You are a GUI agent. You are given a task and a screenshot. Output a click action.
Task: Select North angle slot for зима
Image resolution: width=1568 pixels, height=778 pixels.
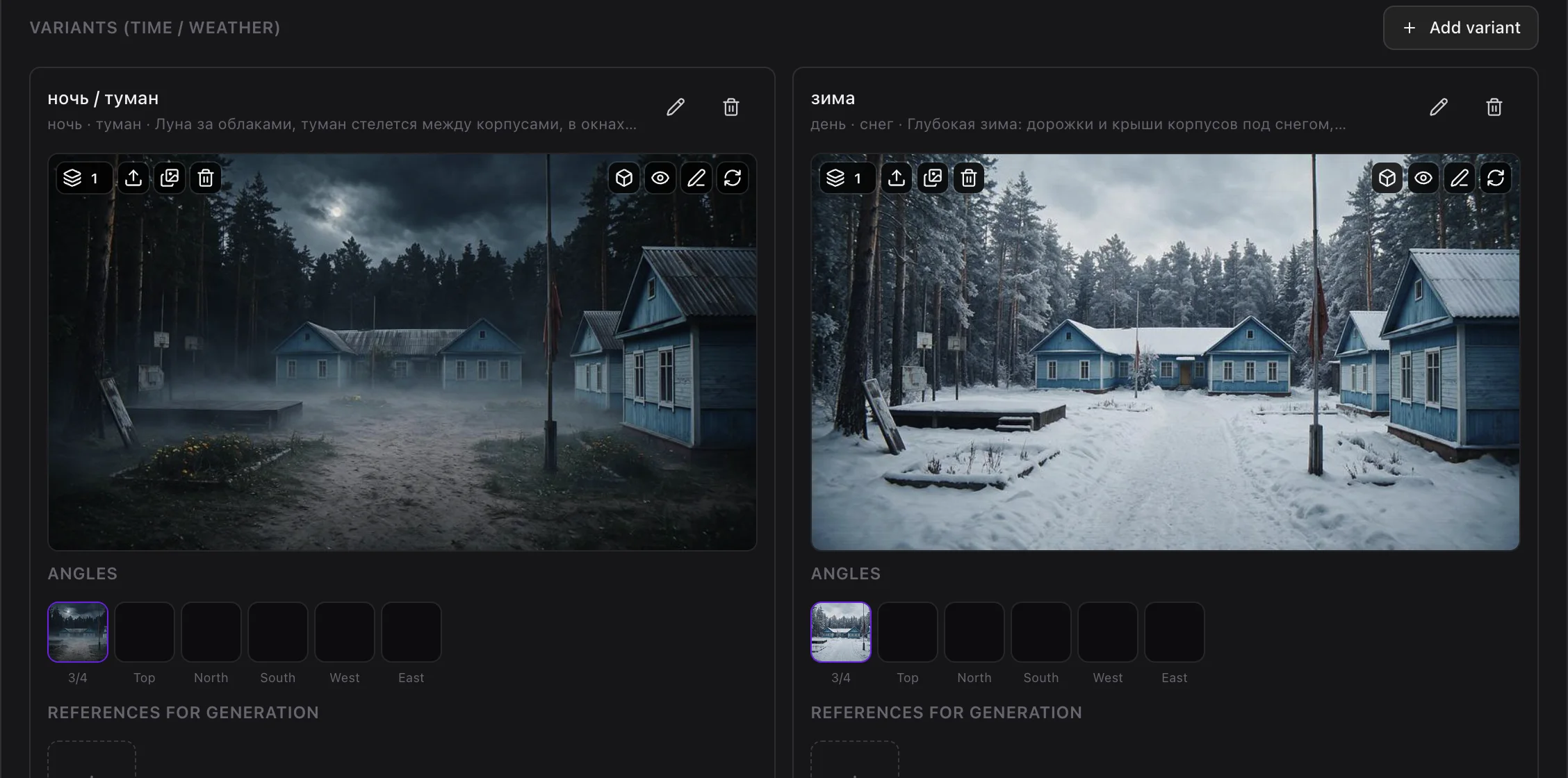[x=974, y=632]
